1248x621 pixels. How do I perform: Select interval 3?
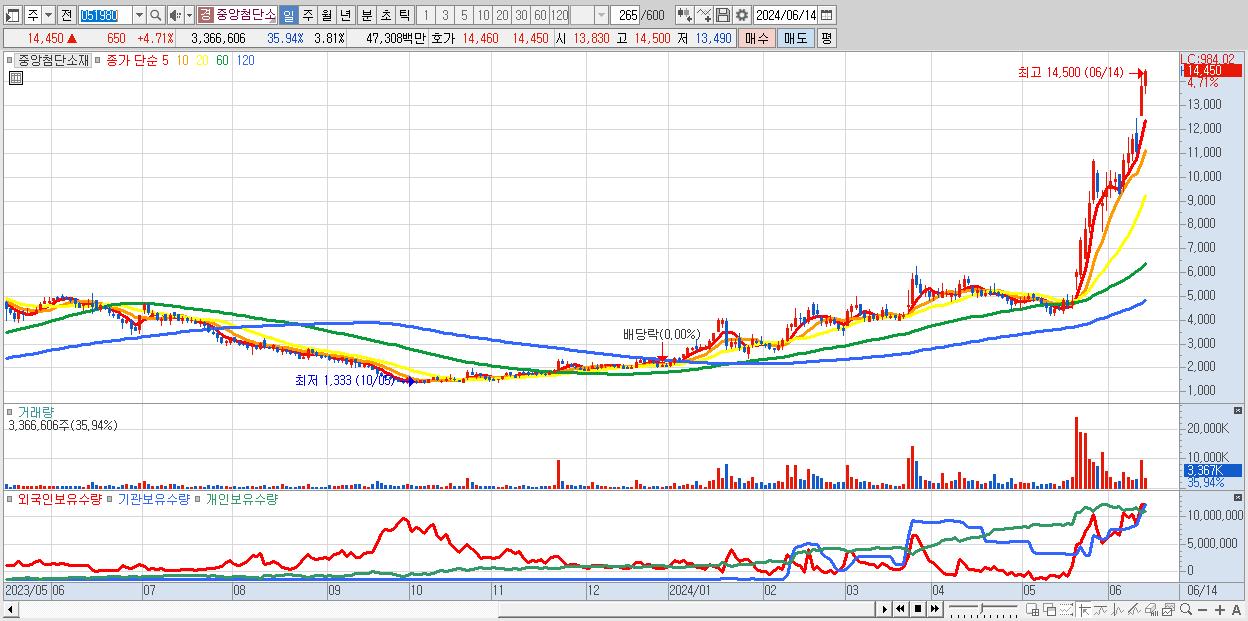(x=445, y=15)
